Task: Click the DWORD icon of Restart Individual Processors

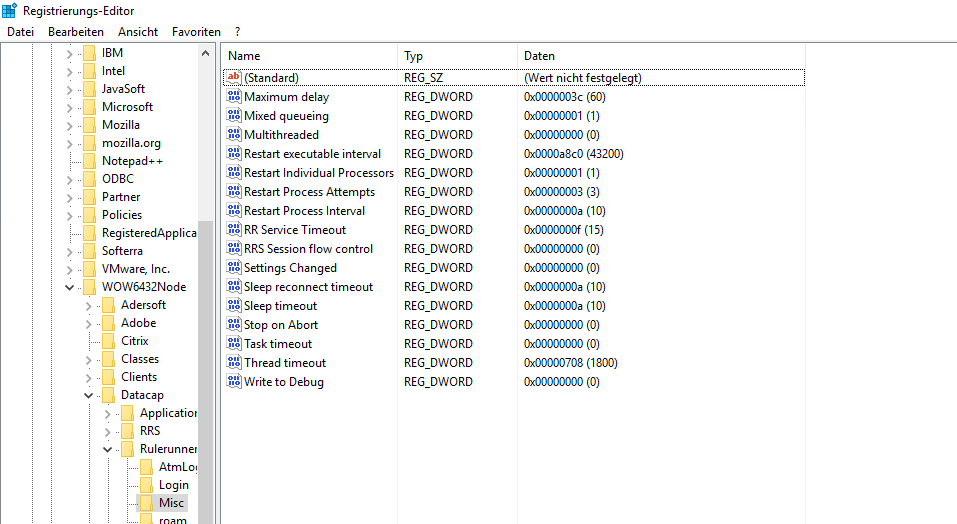Action: click(233, 173)
